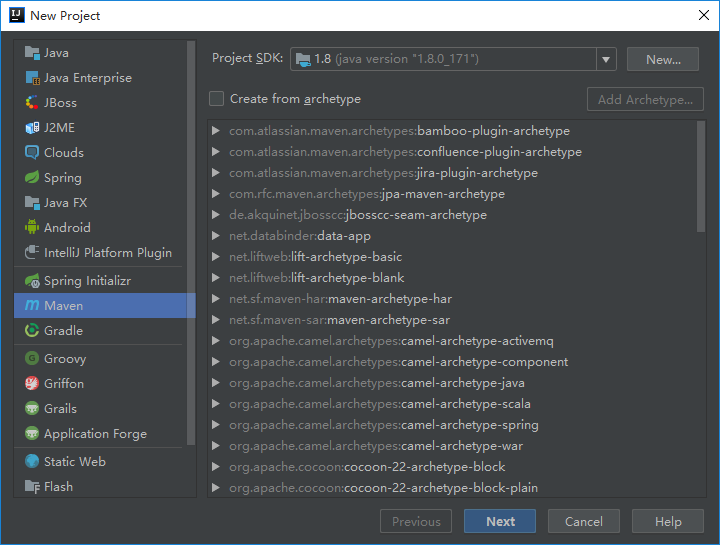Expand the jbosscc-seam-archetype node
This screenshot has width=720, height=545.
215,215
